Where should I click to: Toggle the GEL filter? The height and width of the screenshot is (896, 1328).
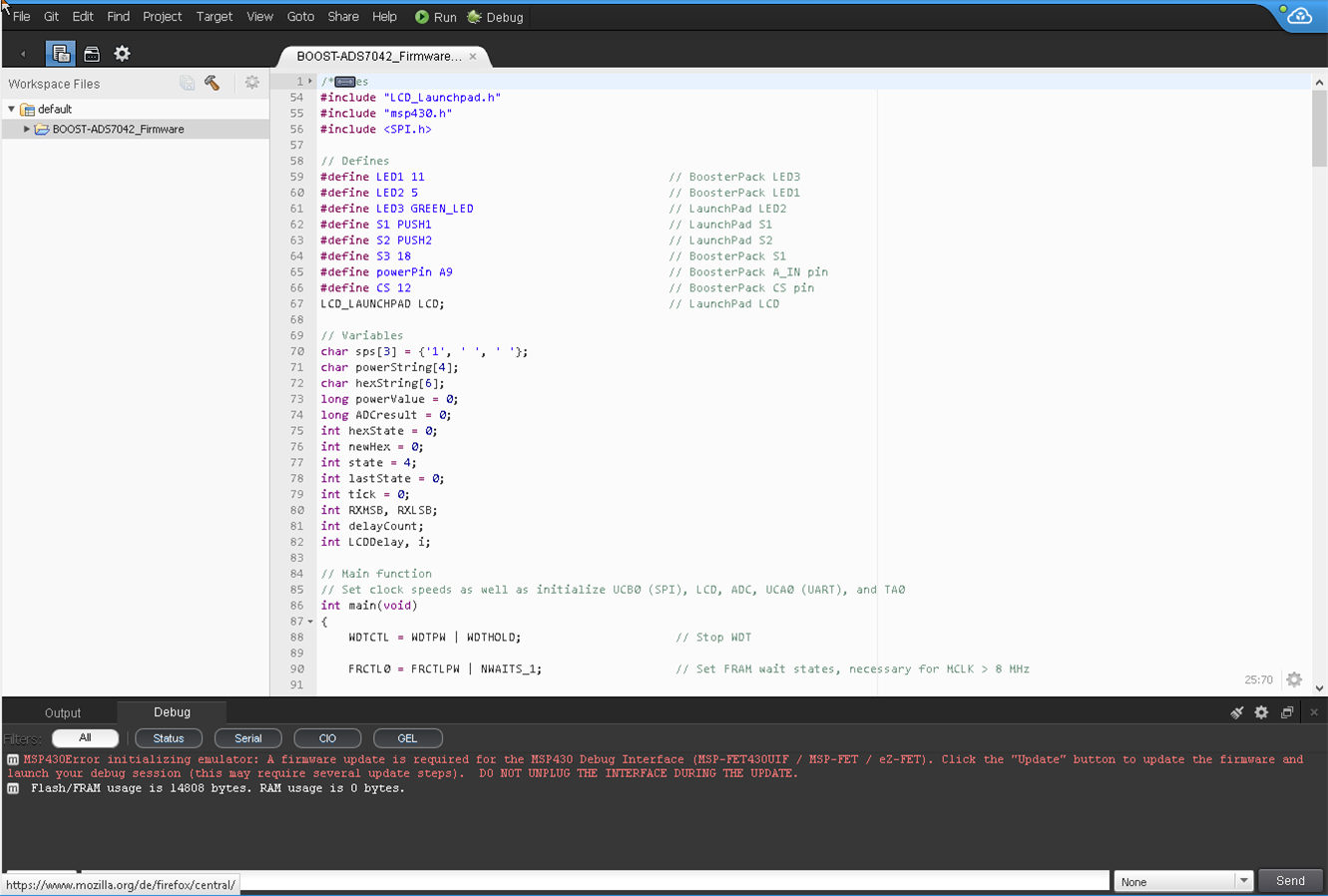coord(407,738)
